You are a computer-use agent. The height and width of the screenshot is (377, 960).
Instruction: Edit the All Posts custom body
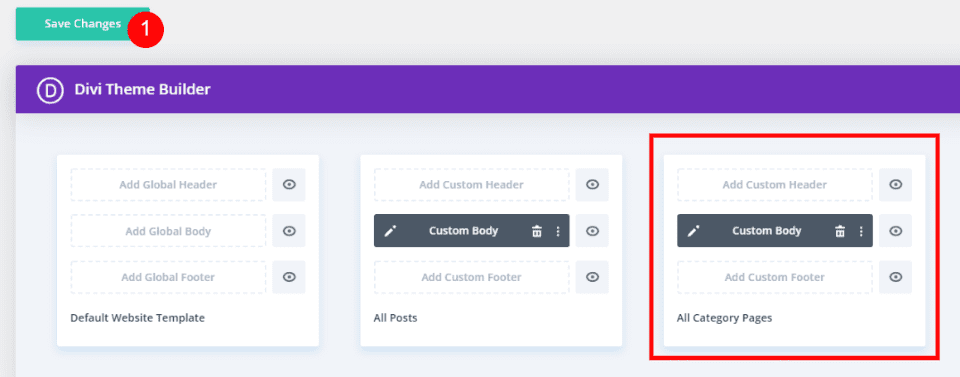click(x=390, y=231)
